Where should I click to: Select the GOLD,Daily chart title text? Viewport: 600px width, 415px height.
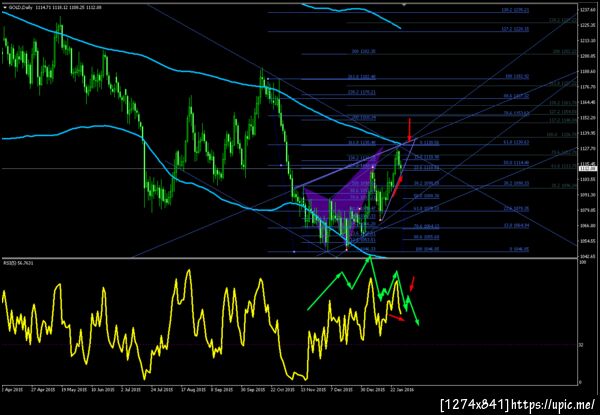coord(20,7)
